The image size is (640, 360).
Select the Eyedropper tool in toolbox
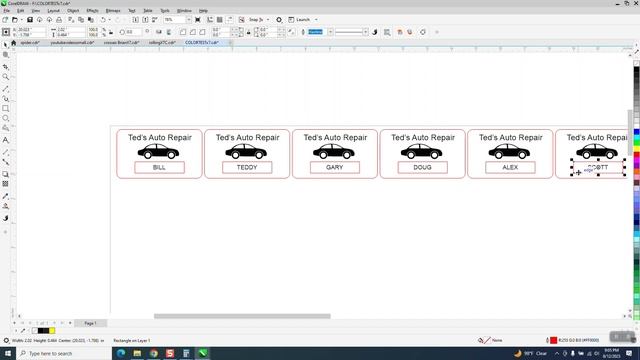(6, 196)
